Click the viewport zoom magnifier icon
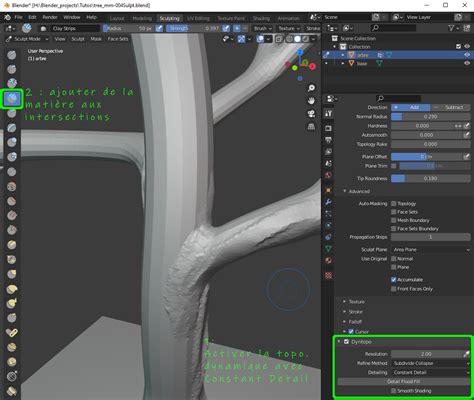The height and width of the screenshot is (400, 474). 311,88
